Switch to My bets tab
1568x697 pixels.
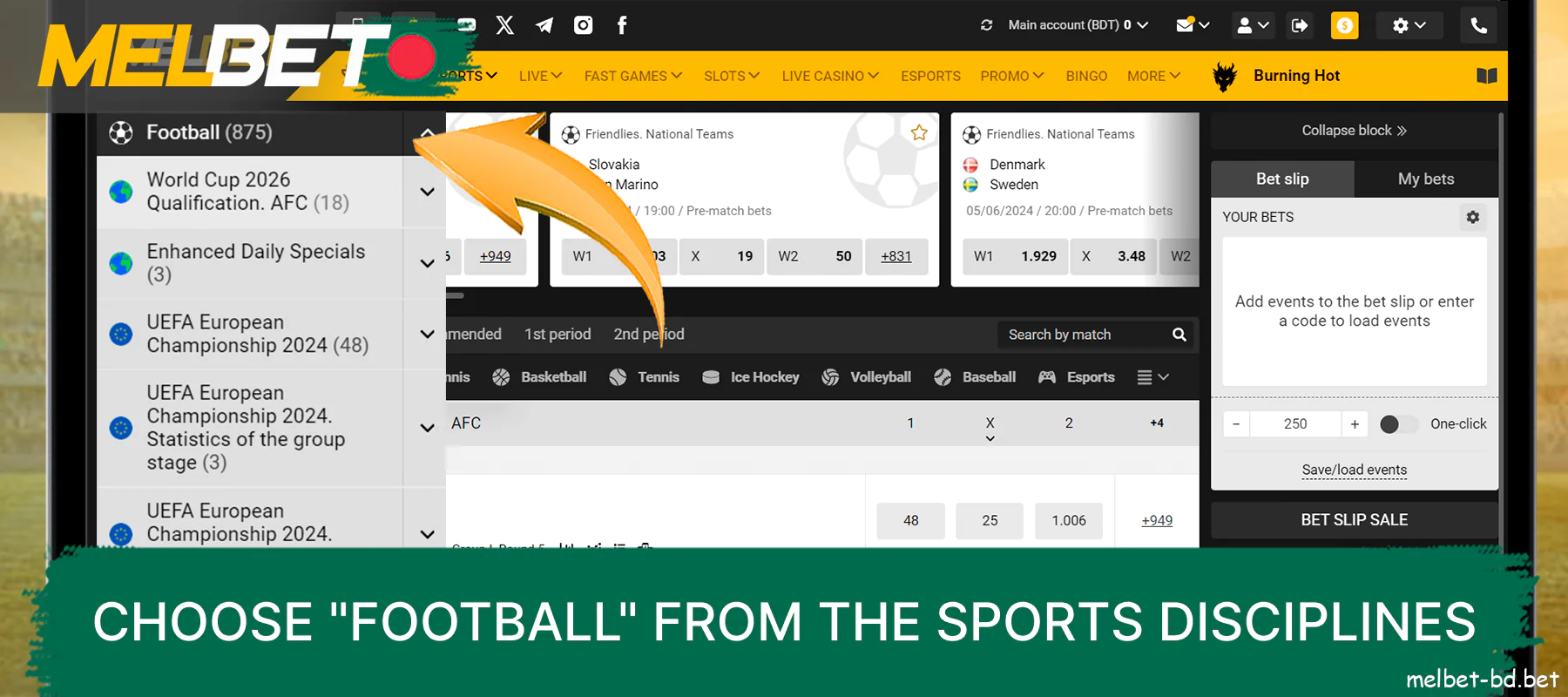tap(1426, 179)
